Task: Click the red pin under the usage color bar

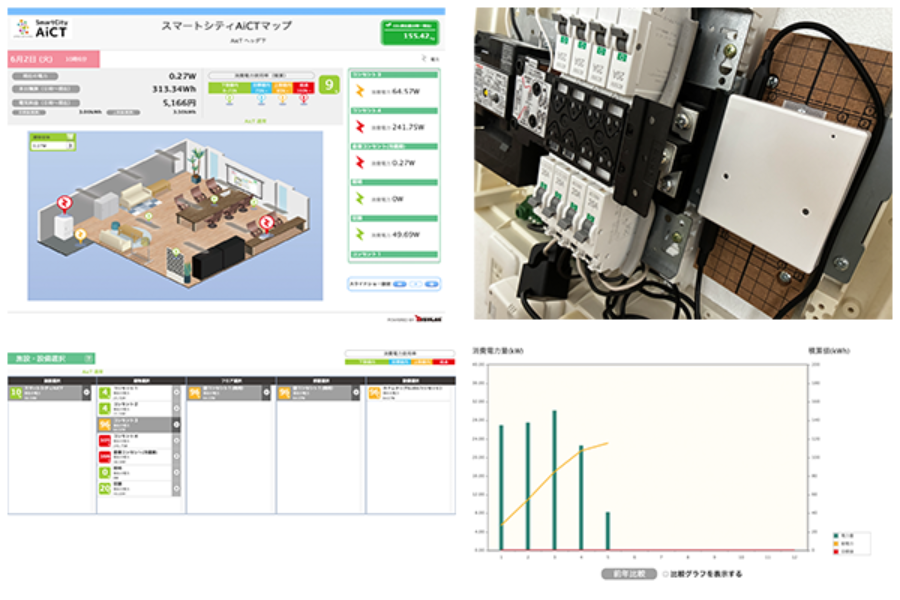Action: tap(304, 99)
